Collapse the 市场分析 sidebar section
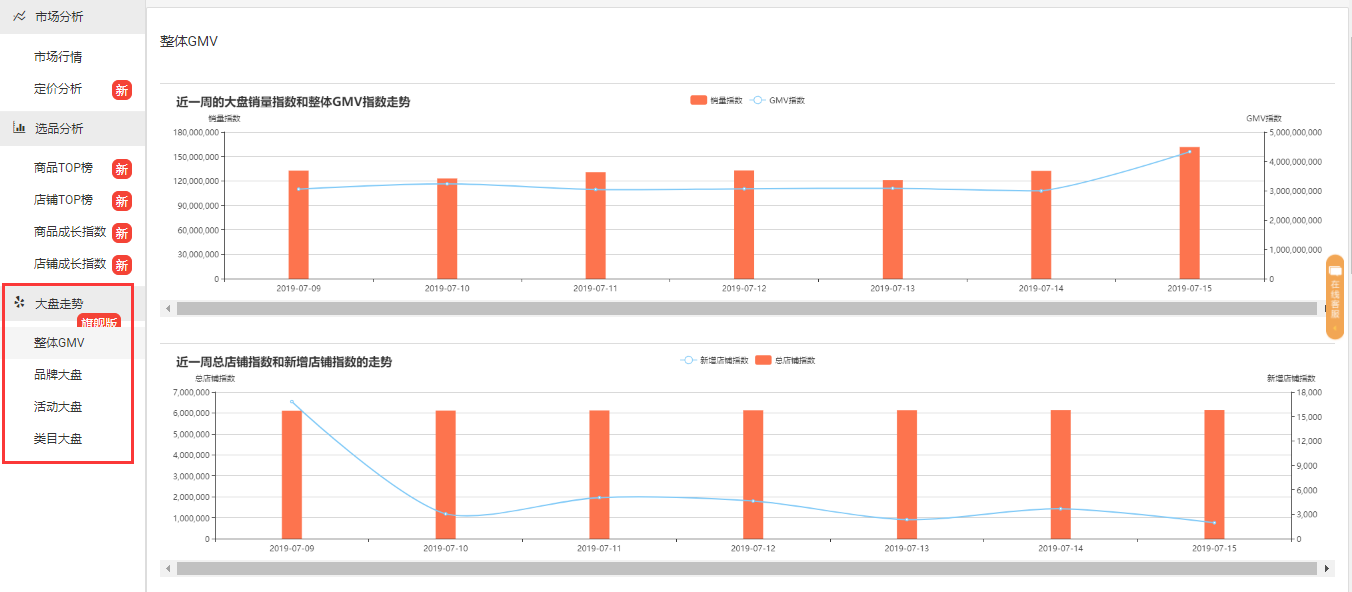This screenshot has width=1352, height=592. pos(59,17)
